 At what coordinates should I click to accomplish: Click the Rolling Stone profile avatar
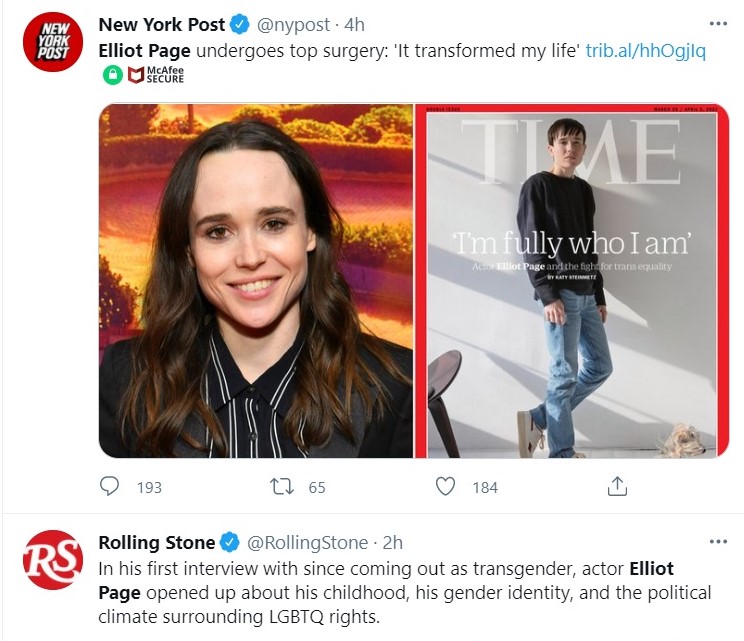tap(53, 560)
